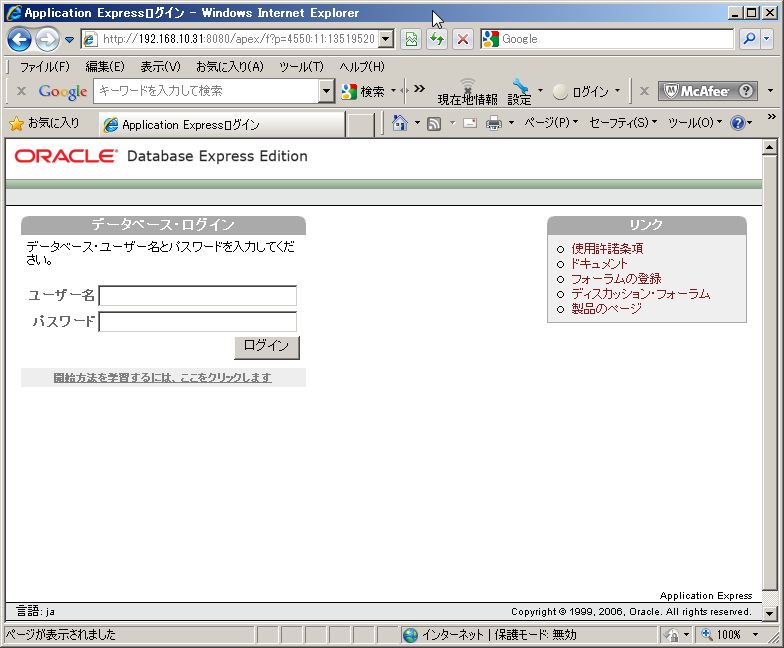784x648 pixels.
Task: Click the magnifier search button
Action: (749, 39)
